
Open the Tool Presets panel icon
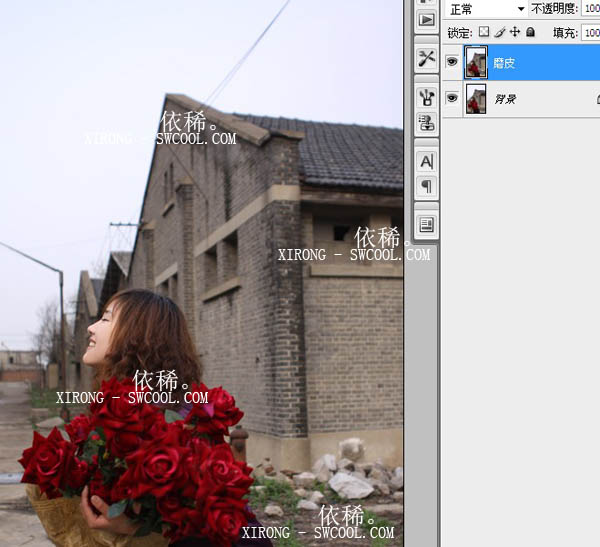pyautogui.click(x=427, y=58)
